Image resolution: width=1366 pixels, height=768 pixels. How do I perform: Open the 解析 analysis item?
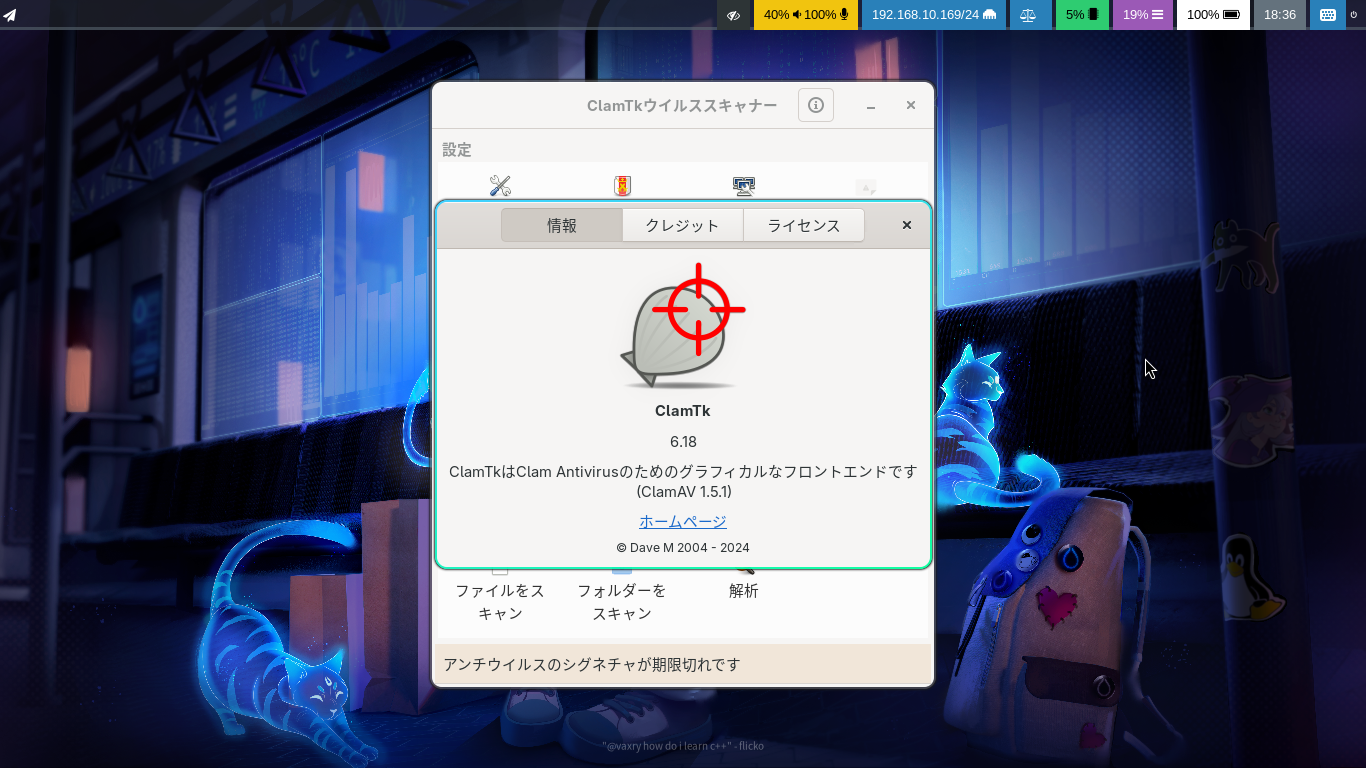(744, 591)
